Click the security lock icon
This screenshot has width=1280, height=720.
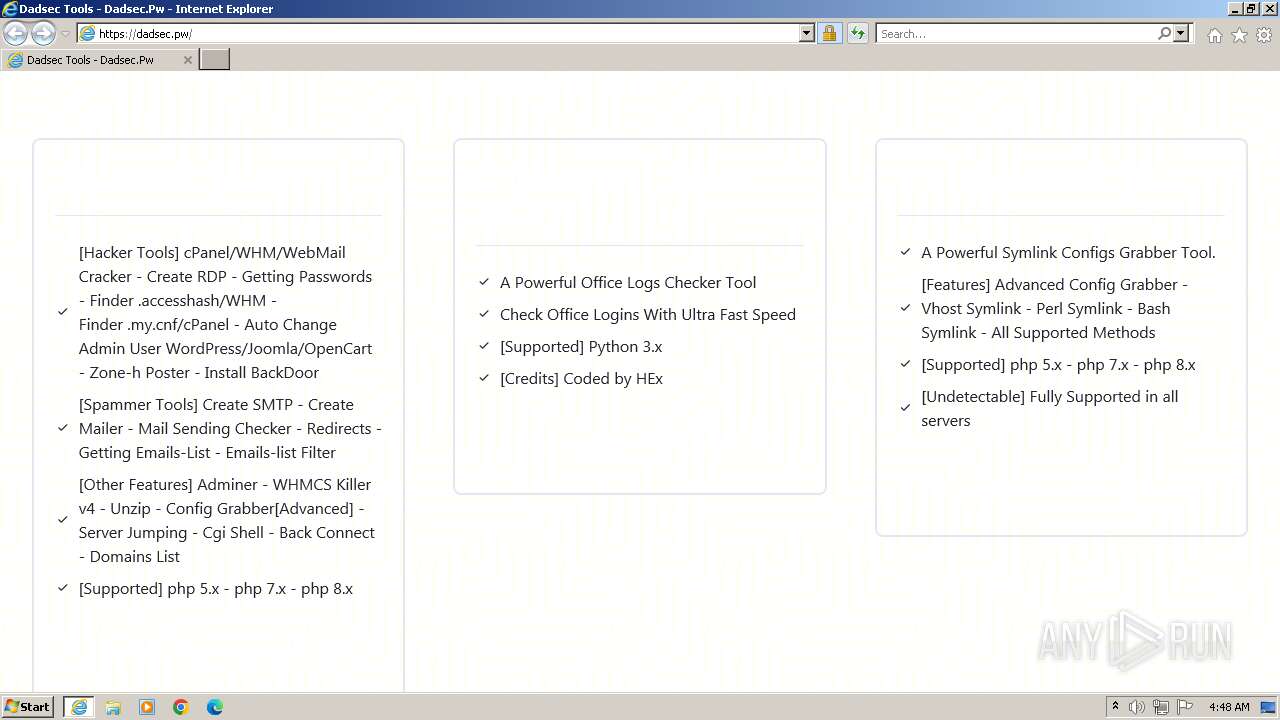coord(829,33)
